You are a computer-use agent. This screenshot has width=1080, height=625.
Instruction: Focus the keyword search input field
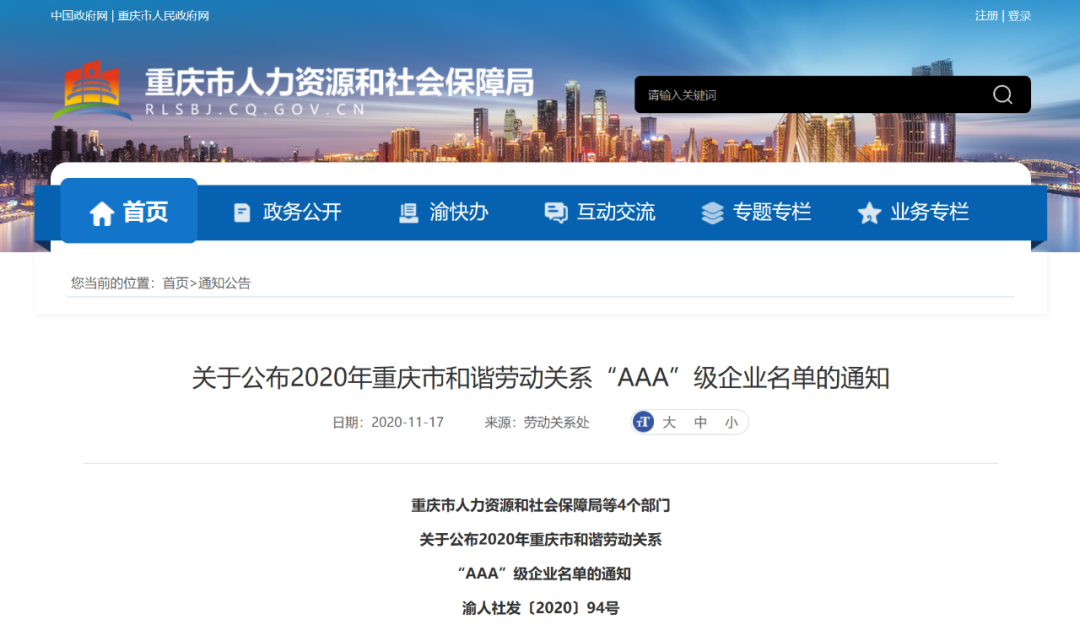point(810,95)
